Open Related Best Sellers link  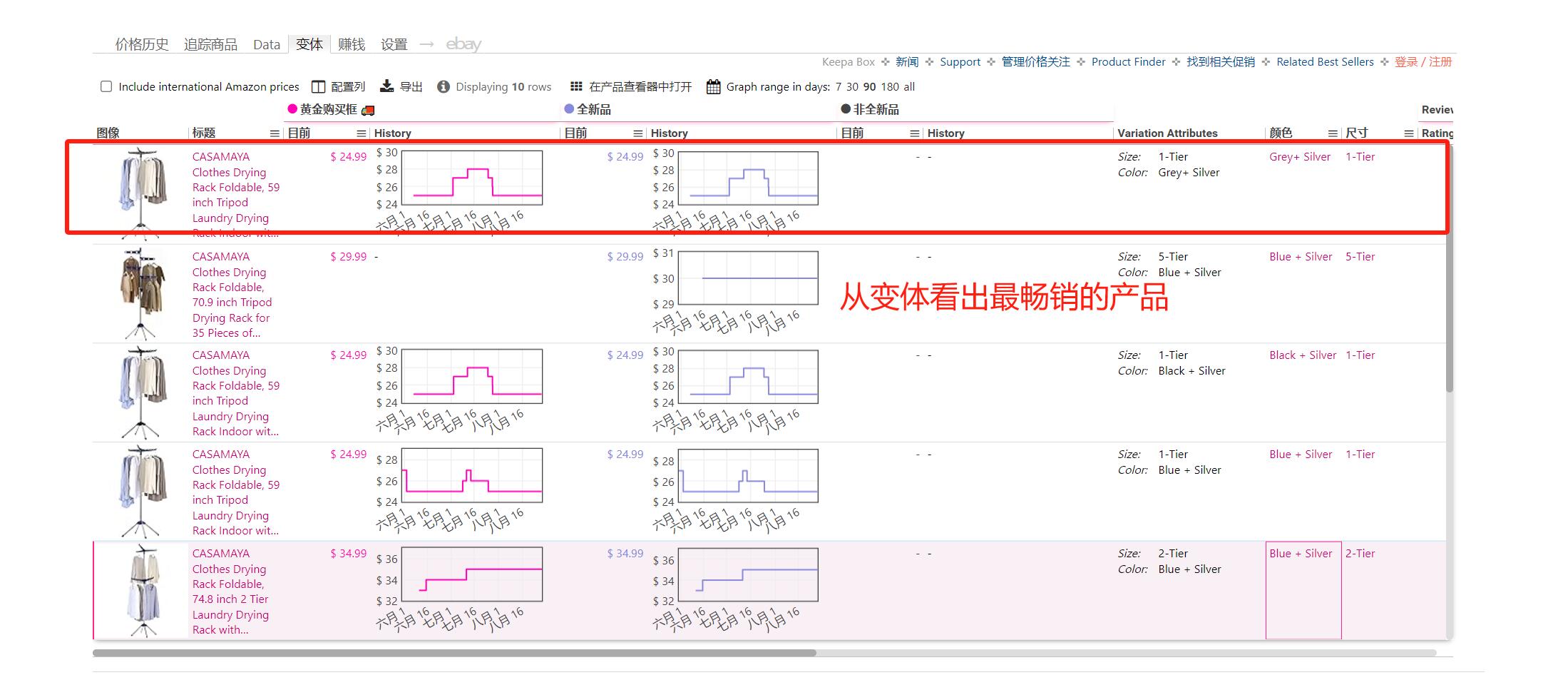click(x=1325, y=62)
